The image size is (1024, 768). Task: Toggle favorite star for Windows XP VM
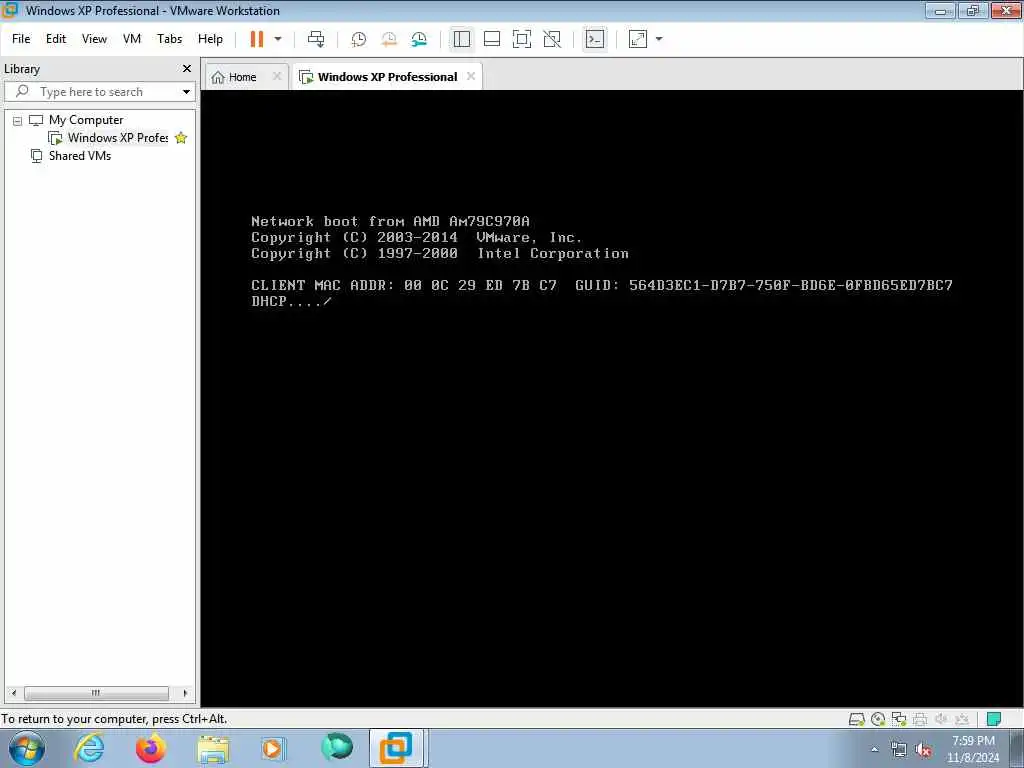(181, 138)
